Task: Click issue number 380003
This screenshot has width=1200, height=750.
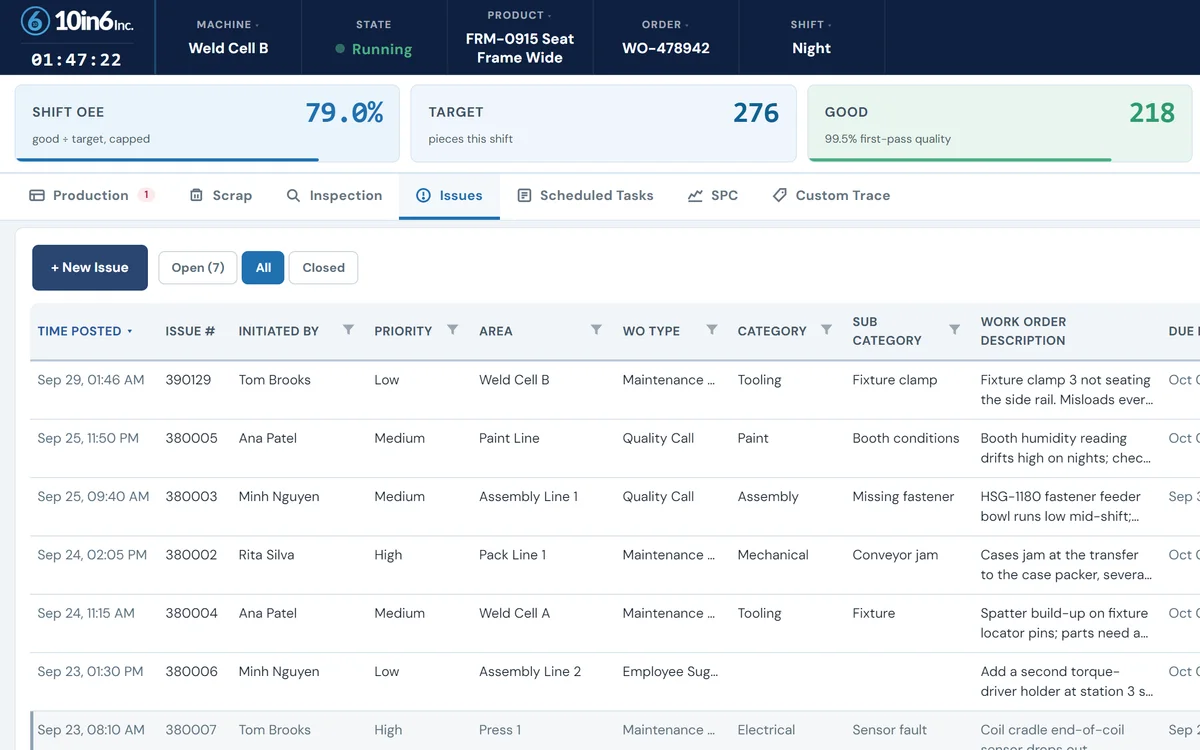Action: tap(191, 496)
